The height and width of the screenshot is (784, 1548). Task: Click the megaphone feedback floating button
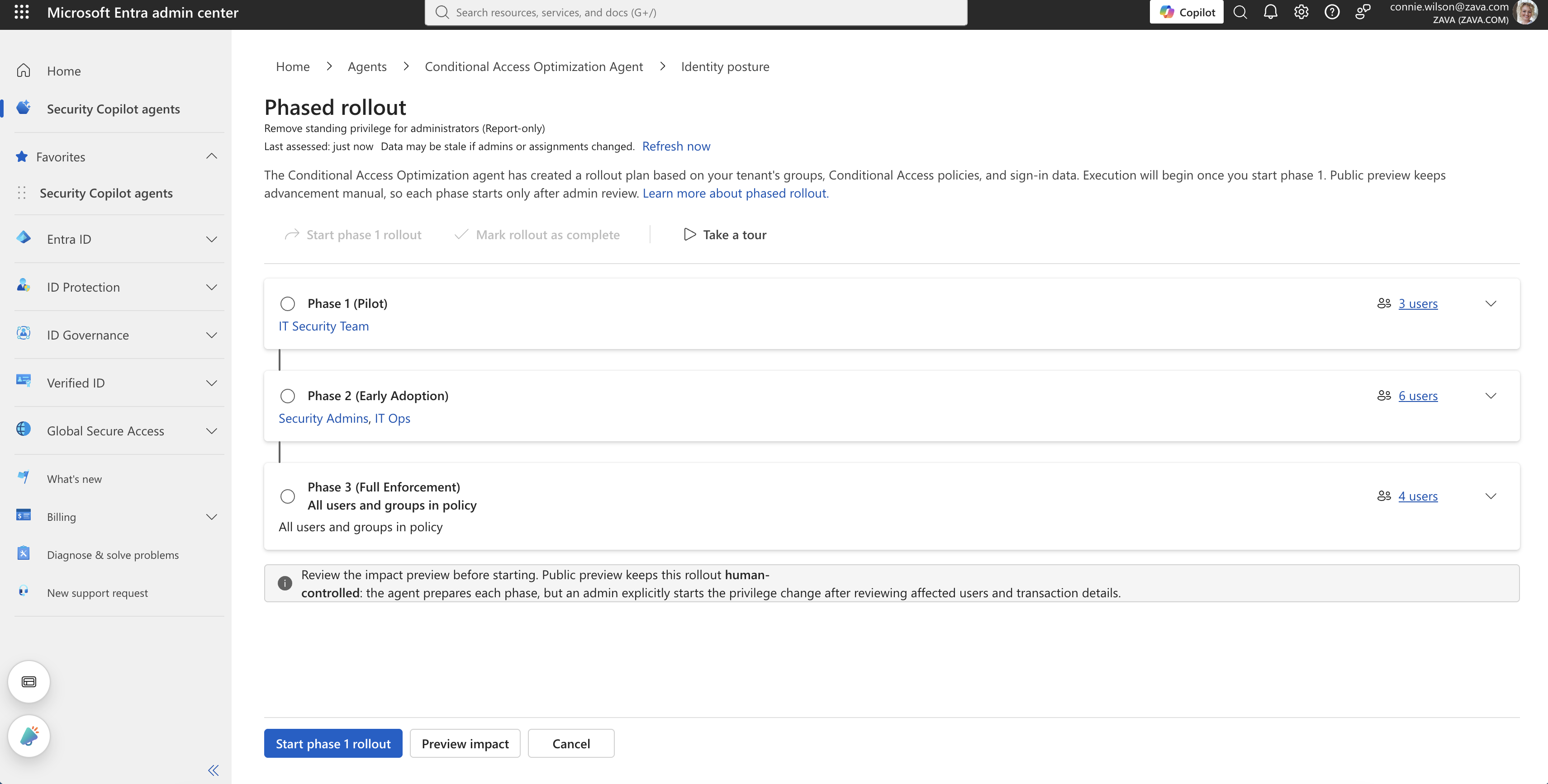[29, 736]
